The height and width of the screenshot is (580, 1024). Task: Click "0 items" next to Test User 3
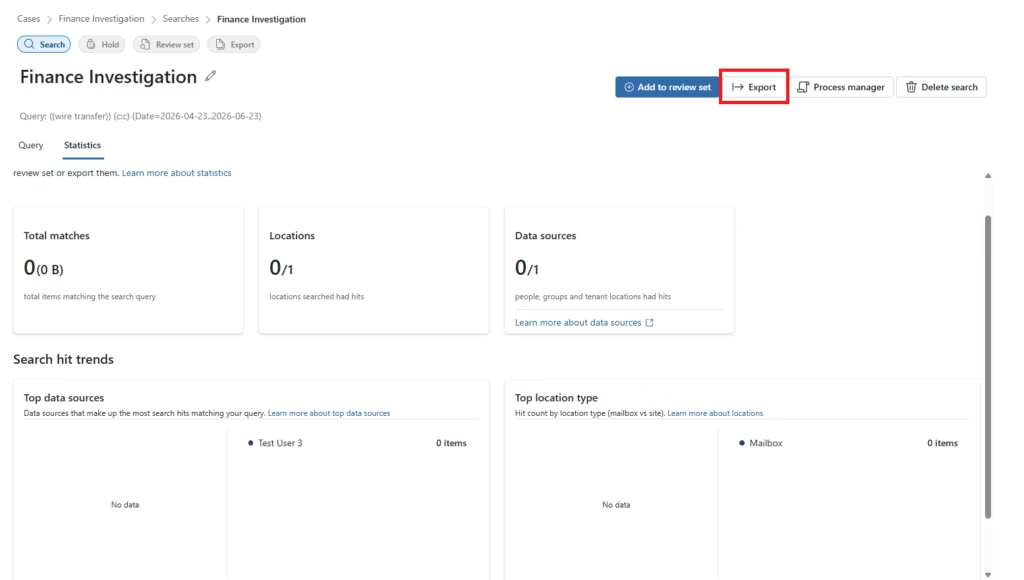point(451,443)
